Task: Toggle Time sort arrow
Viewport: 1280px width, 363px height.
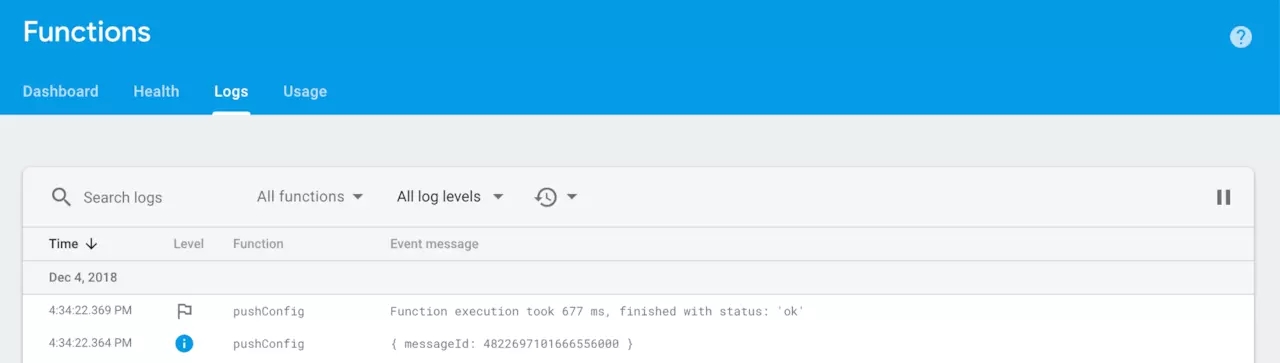Action: (91, 244)
